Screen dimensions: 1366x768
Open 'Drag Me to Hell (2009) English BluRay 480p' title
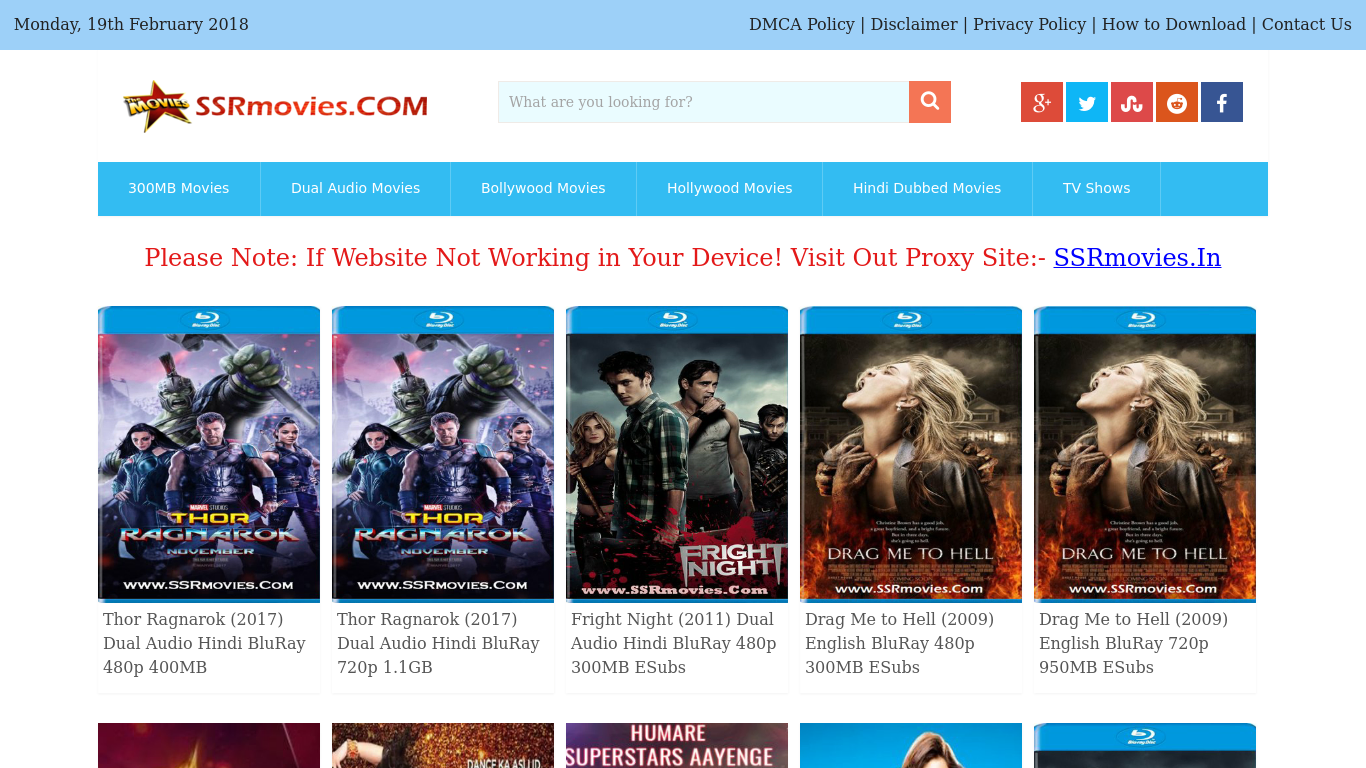click(x=900, y=643)
